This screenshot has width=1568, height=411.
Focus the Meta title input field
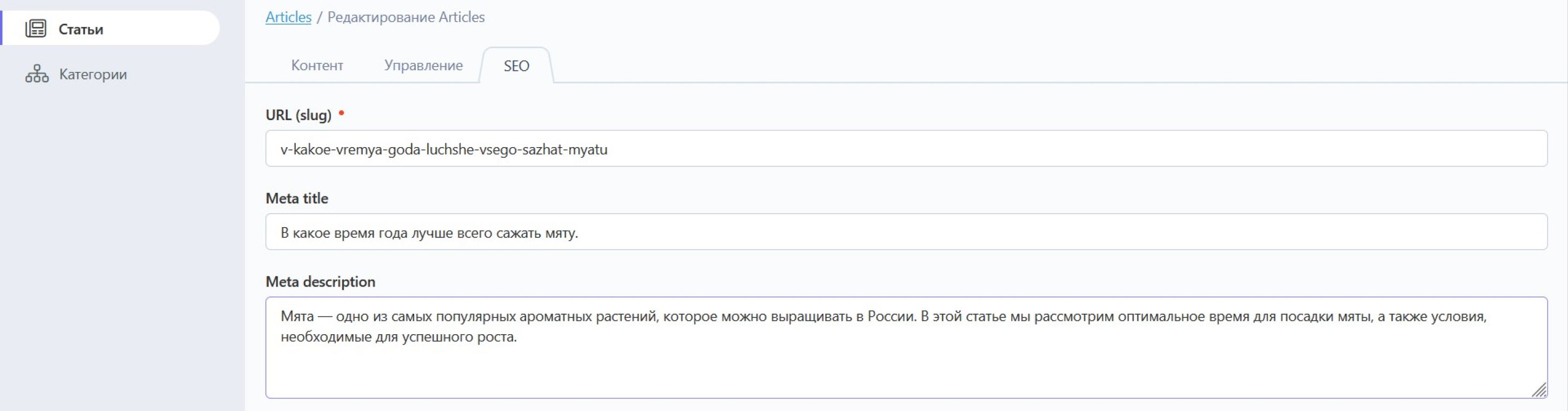[906, 232]
